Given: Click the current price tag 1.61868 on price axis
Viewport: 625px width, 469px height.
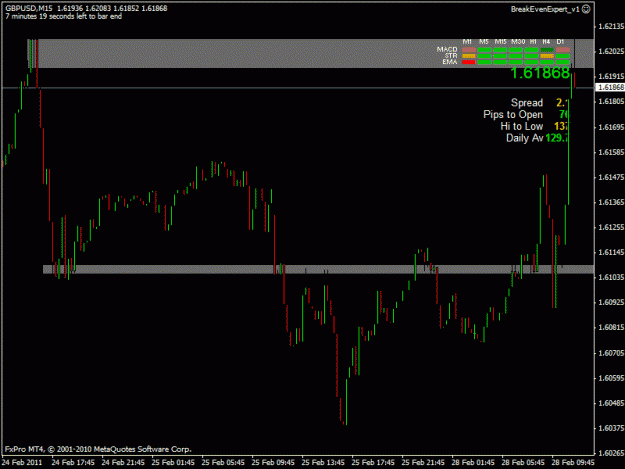Looking at the screenshot, I should pyautogui.click(x=610, y=87).
